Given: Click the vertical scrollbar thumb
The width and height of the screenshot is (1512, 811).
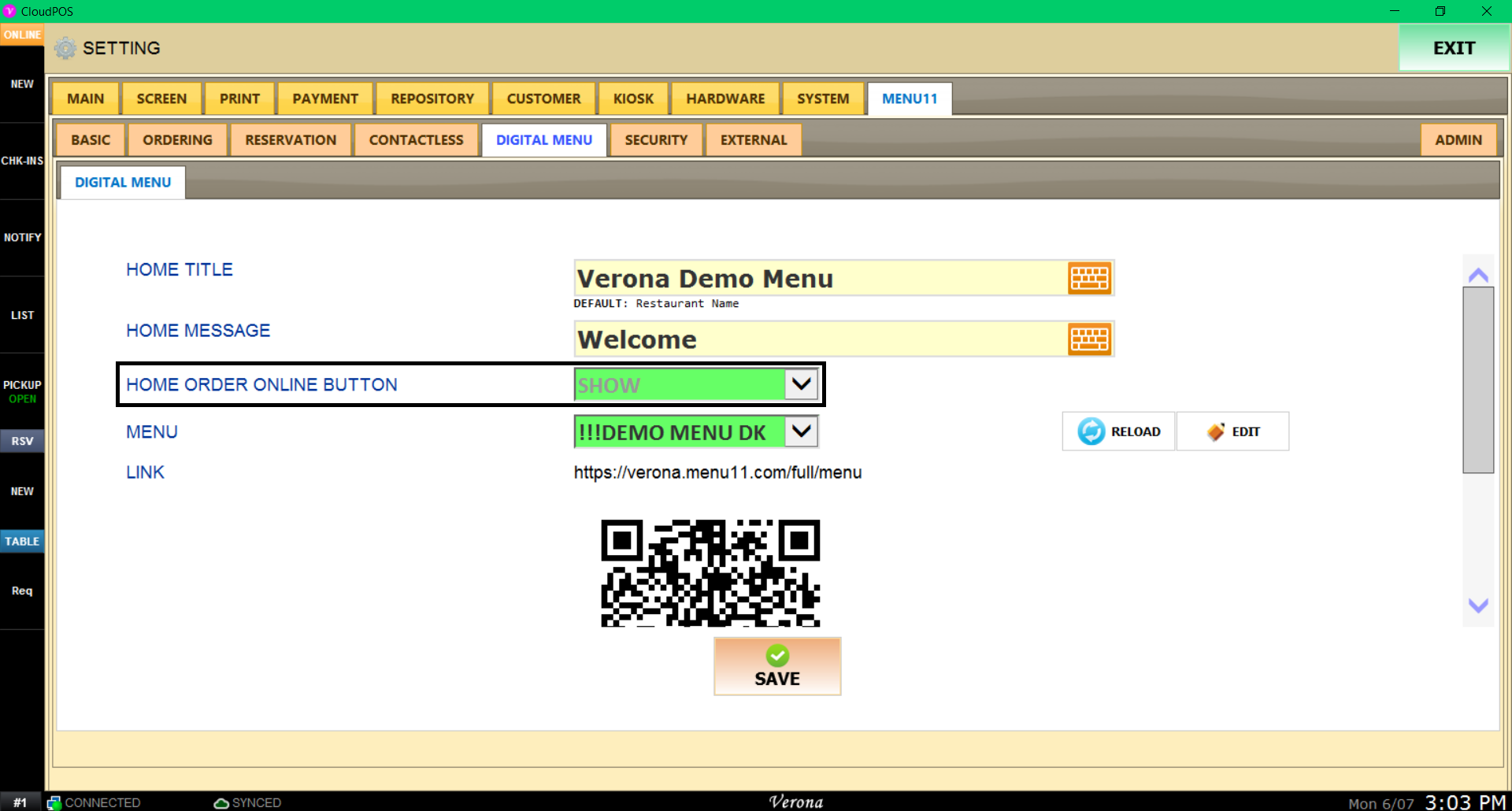Looking at the screenshot, I should pyautogui.click(x=1478, y=380).
